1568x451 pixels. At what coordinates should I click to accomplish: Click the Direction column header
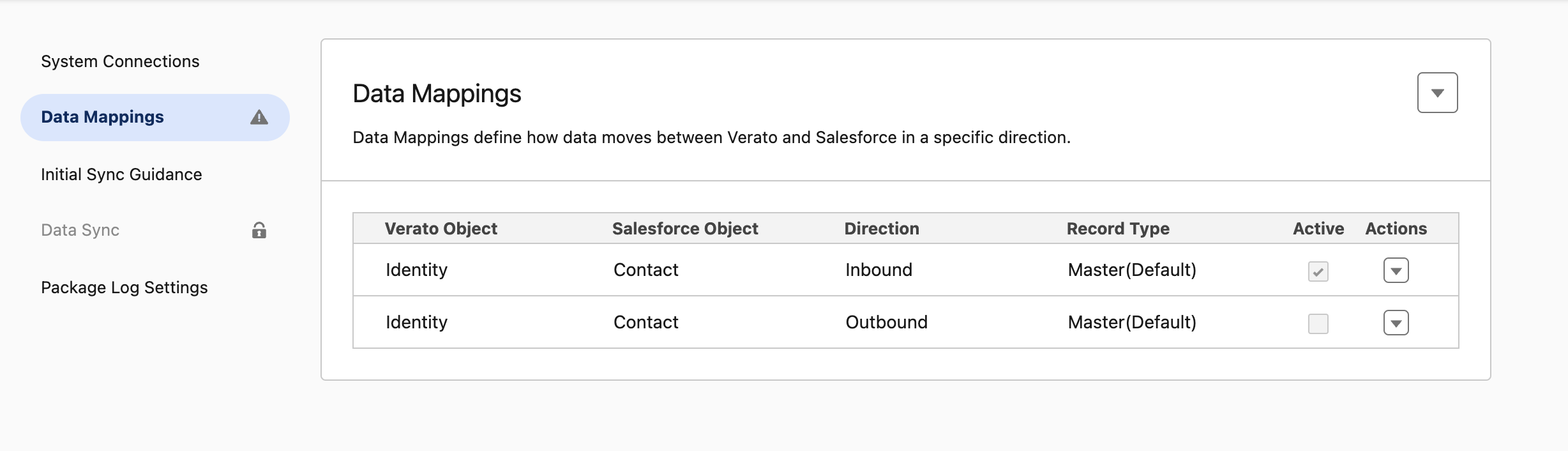point(882,229)
